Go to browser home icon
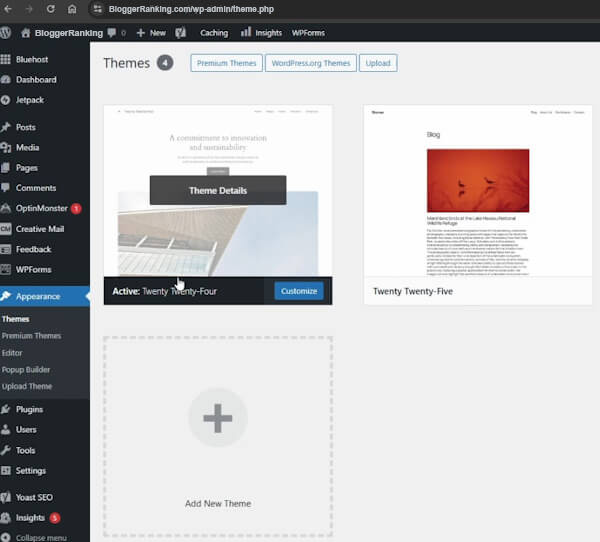Viewport: 600px width, 542px height. pyautogui.click(x=71, y=9)
